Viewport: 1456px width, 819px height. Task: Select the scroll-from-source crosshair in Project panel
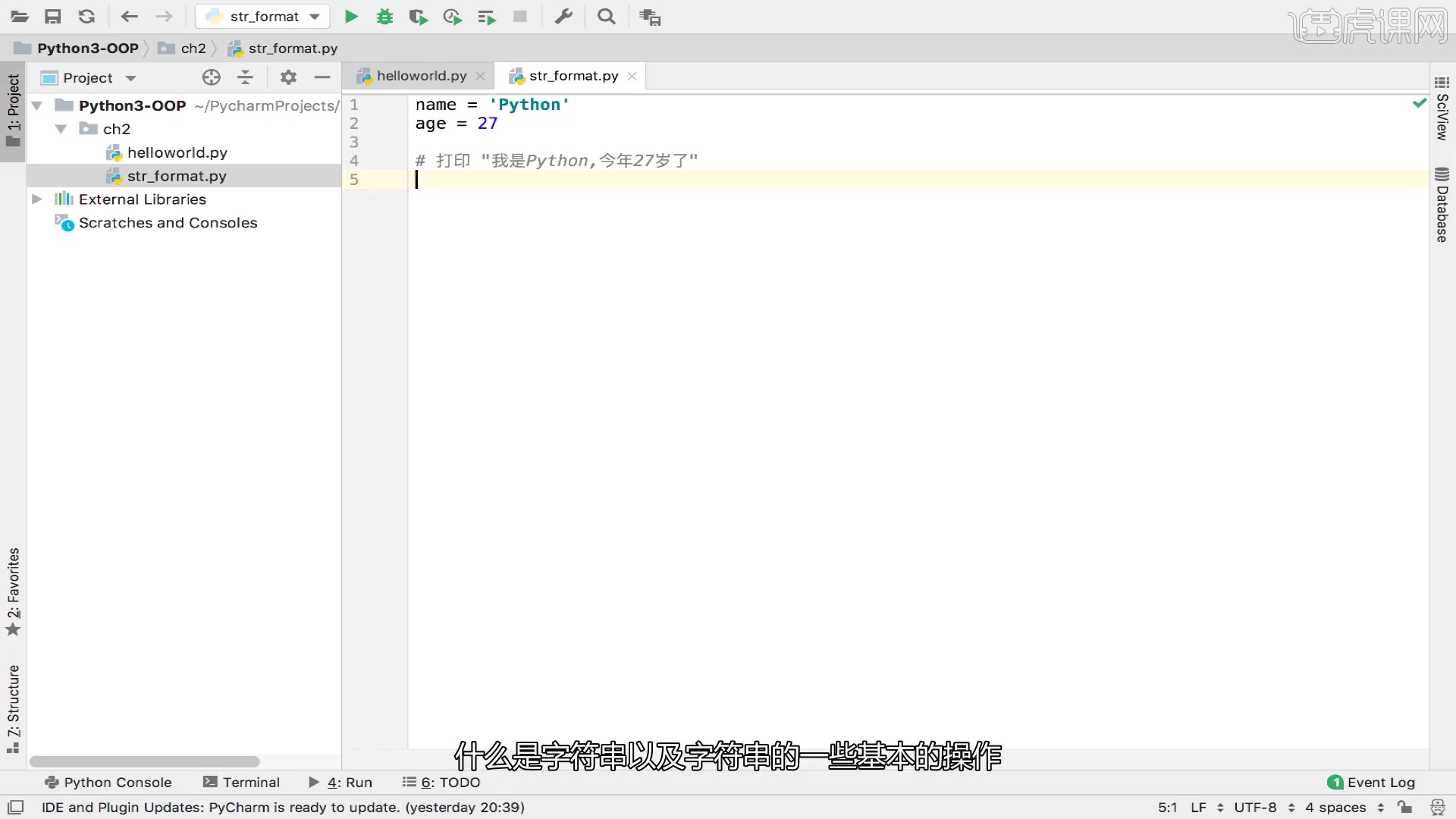(211, 77)
